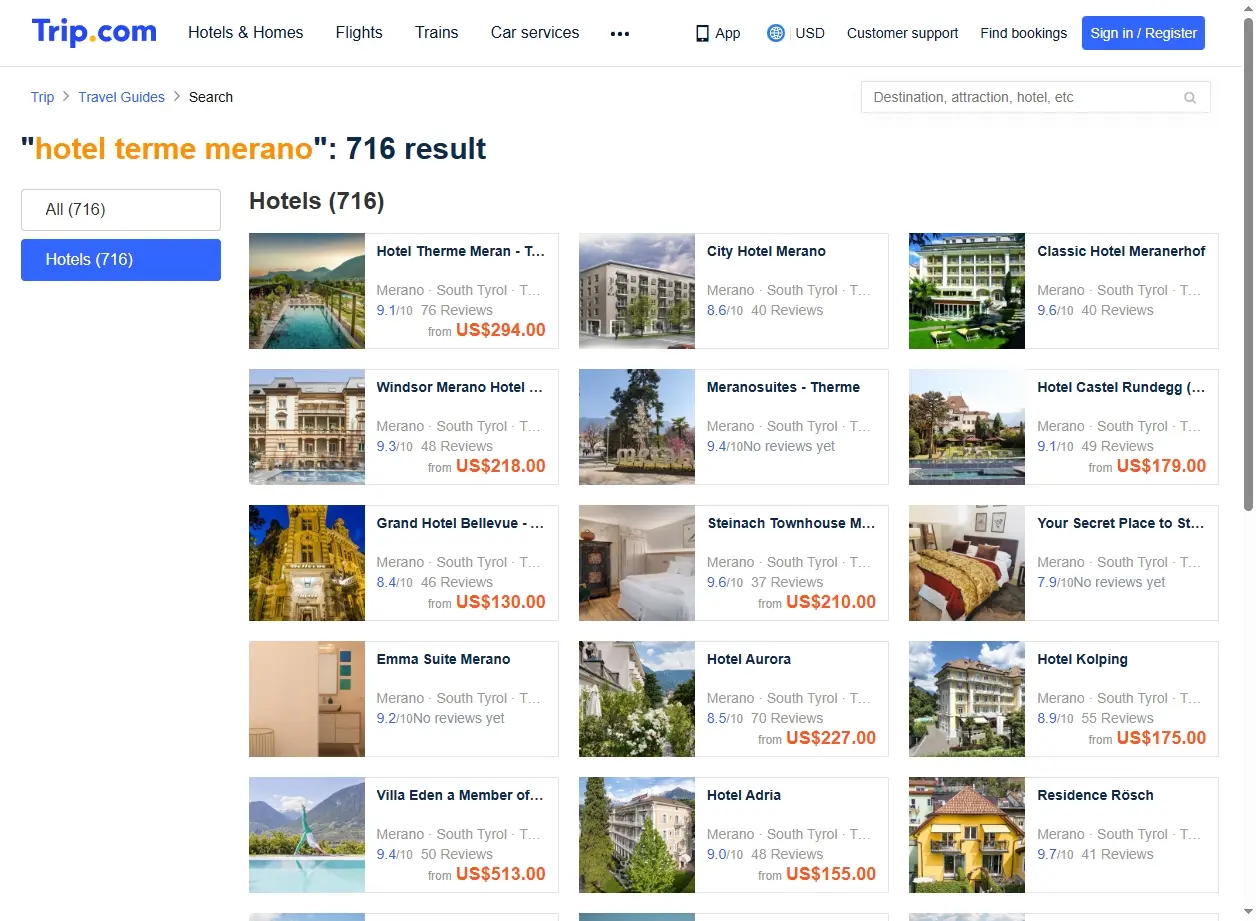Click the US$130.00 price
1256x921 pixels.
[x=501, y=602]
